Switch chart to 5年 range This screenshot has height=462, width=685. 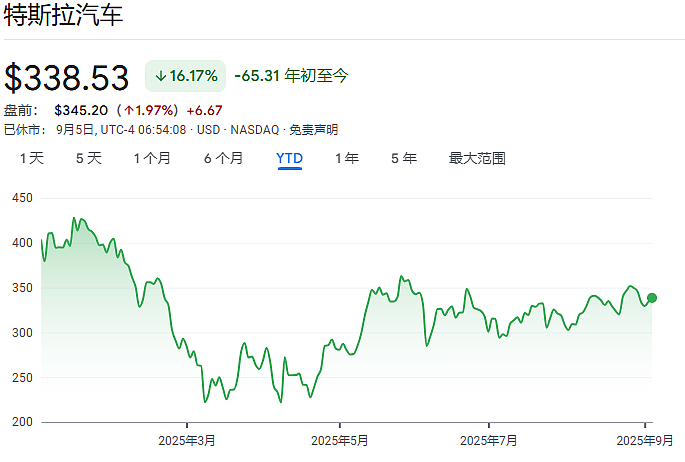click(x=404, y=158)
